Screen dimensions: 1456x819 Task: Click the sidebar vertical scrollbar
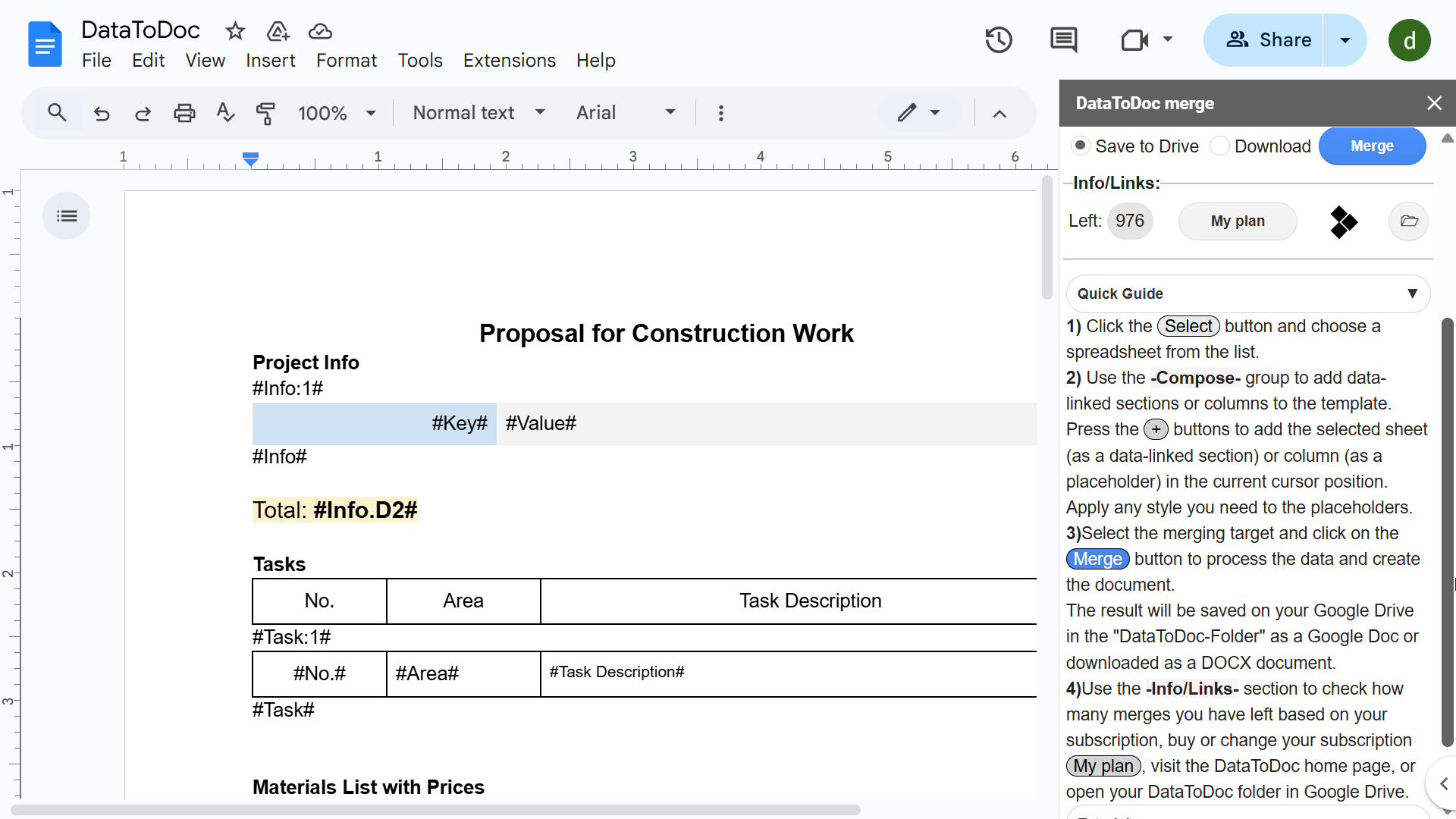point(1448,531)
